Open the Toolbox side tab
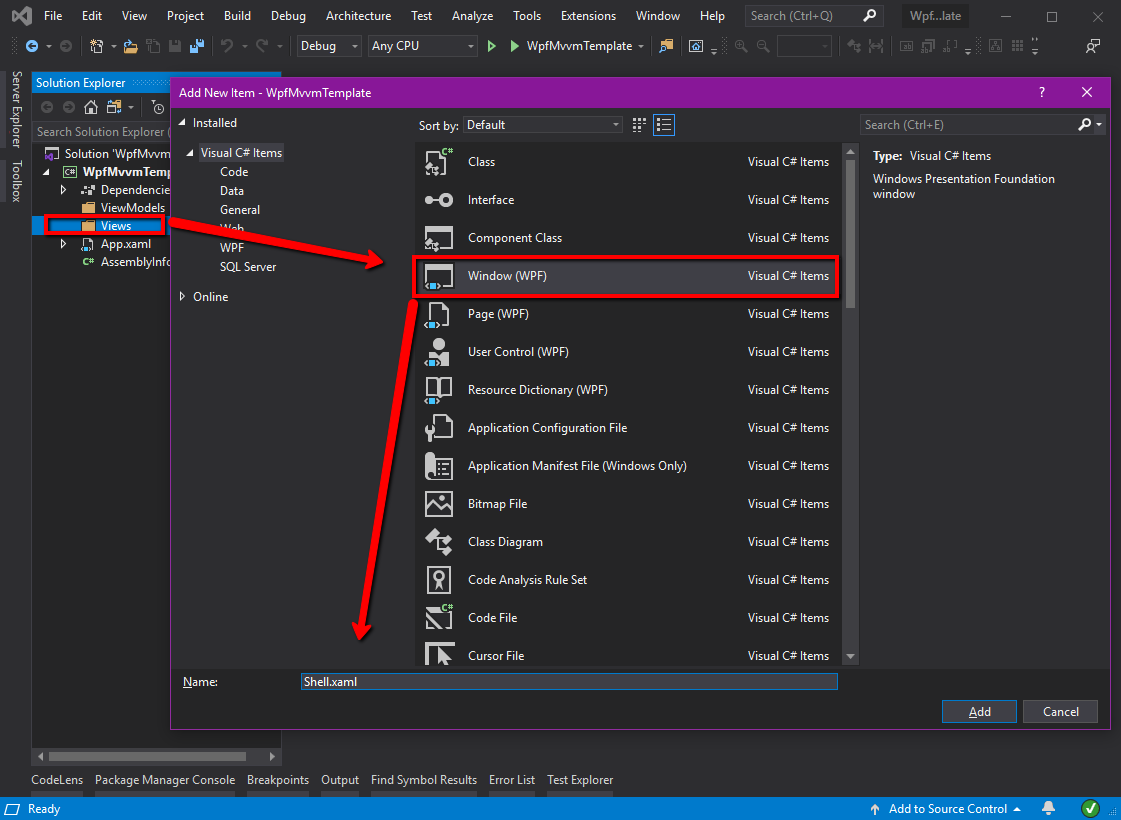Viewport: 1121px width, 820px height. pyautogui.click(x=16, y=181)
